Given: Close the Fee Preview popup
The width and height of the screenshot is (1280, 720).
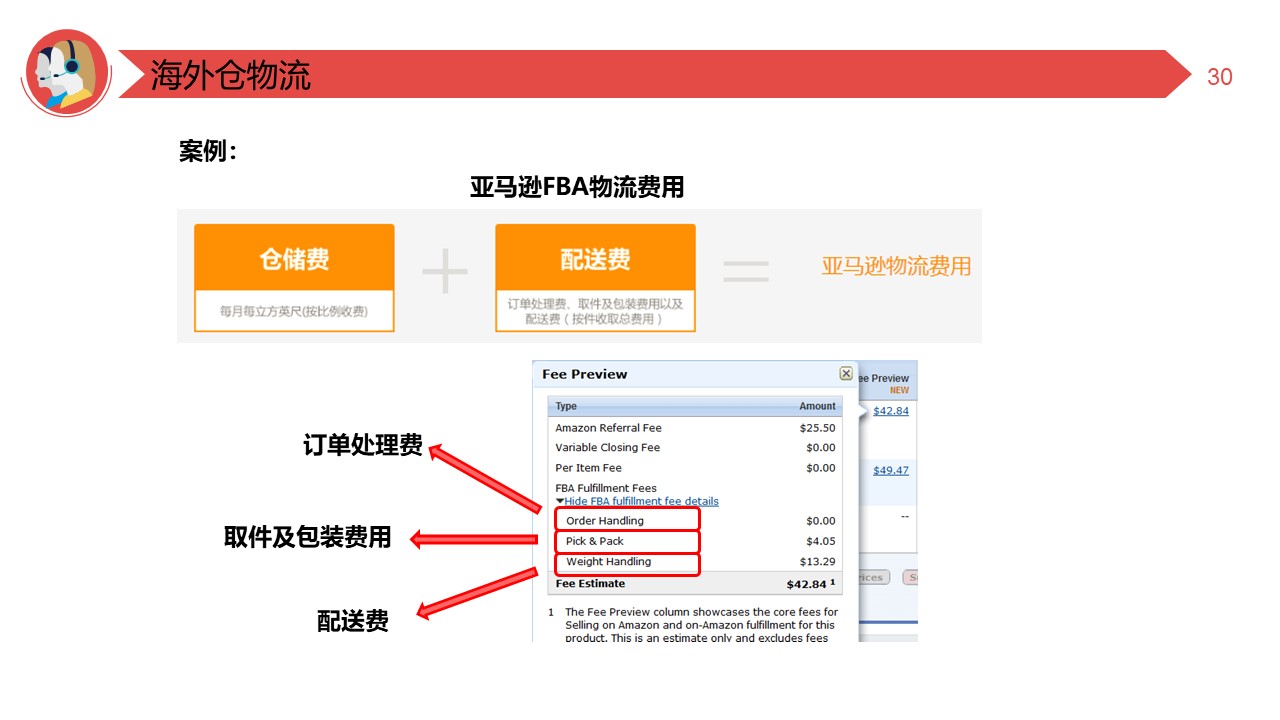Looking at the screenshot, I should [846, 374].
